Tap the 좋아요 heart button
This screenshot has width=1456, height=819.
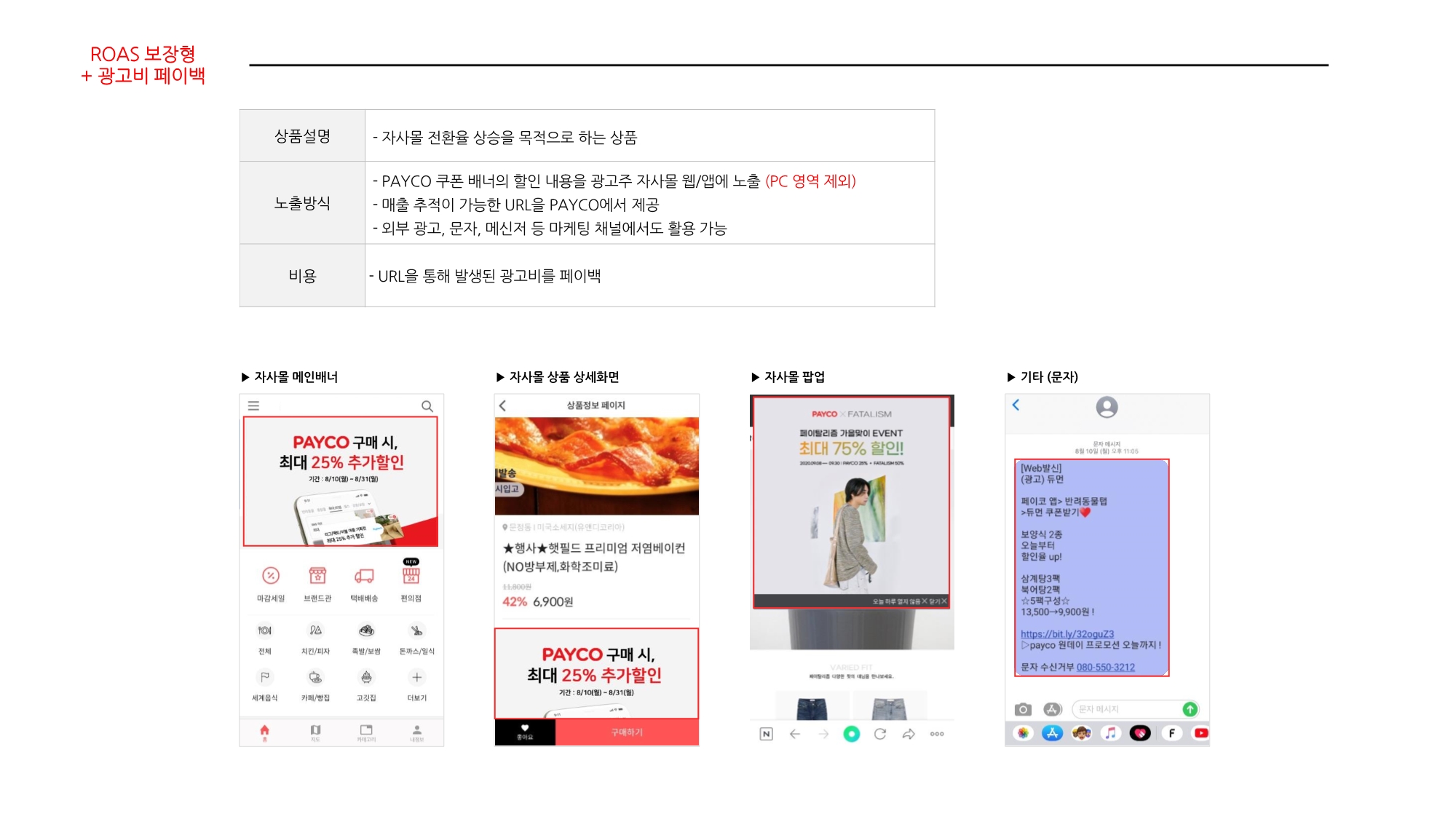coord(525,731)
